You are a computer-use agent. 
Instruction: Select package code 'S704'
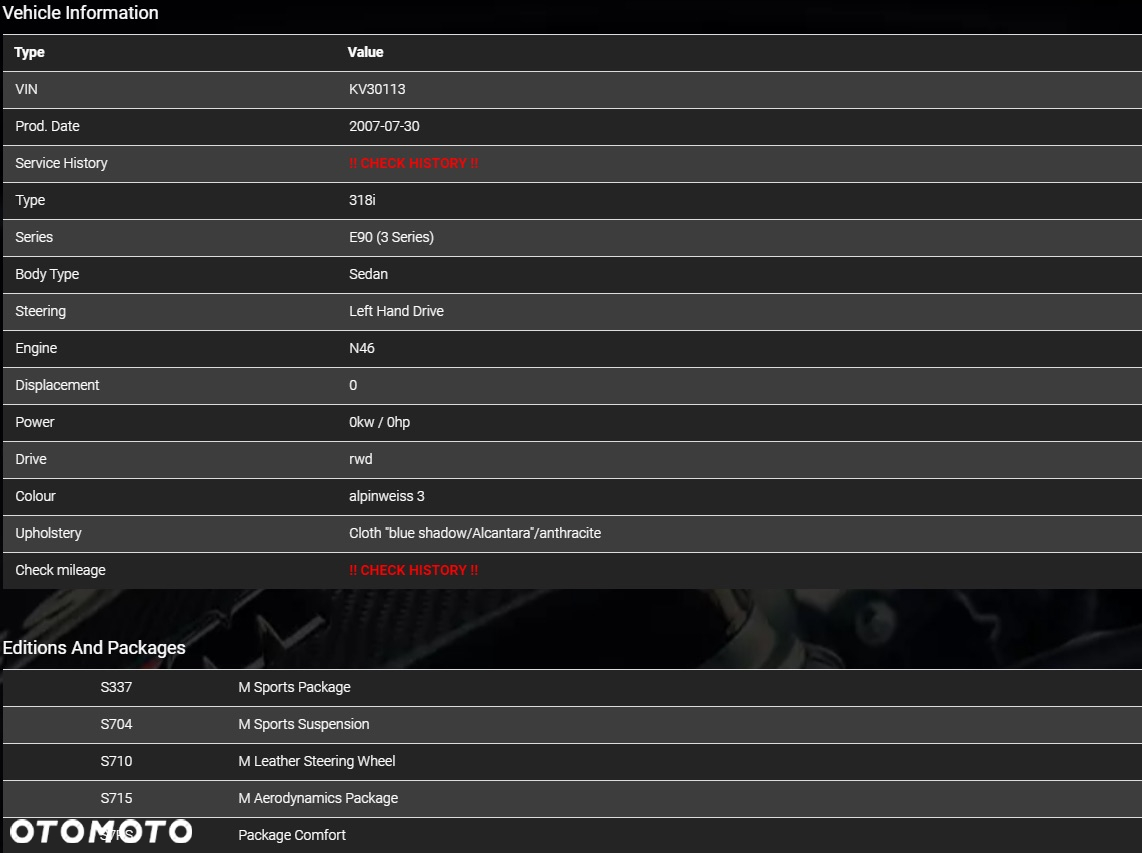pos(117,725)
